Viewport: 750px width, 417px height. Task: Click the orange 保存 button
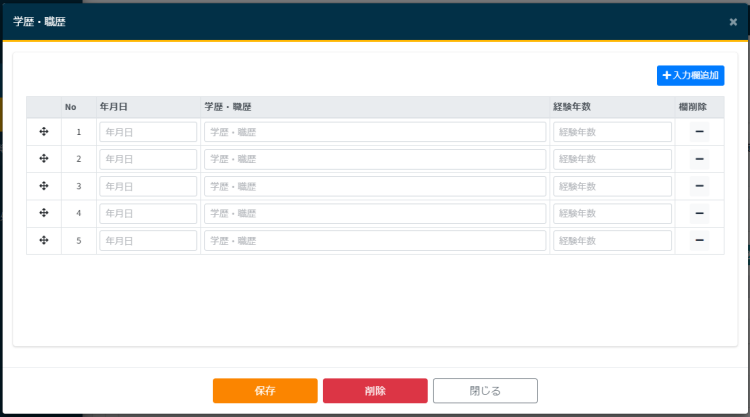tap(265, 391)
